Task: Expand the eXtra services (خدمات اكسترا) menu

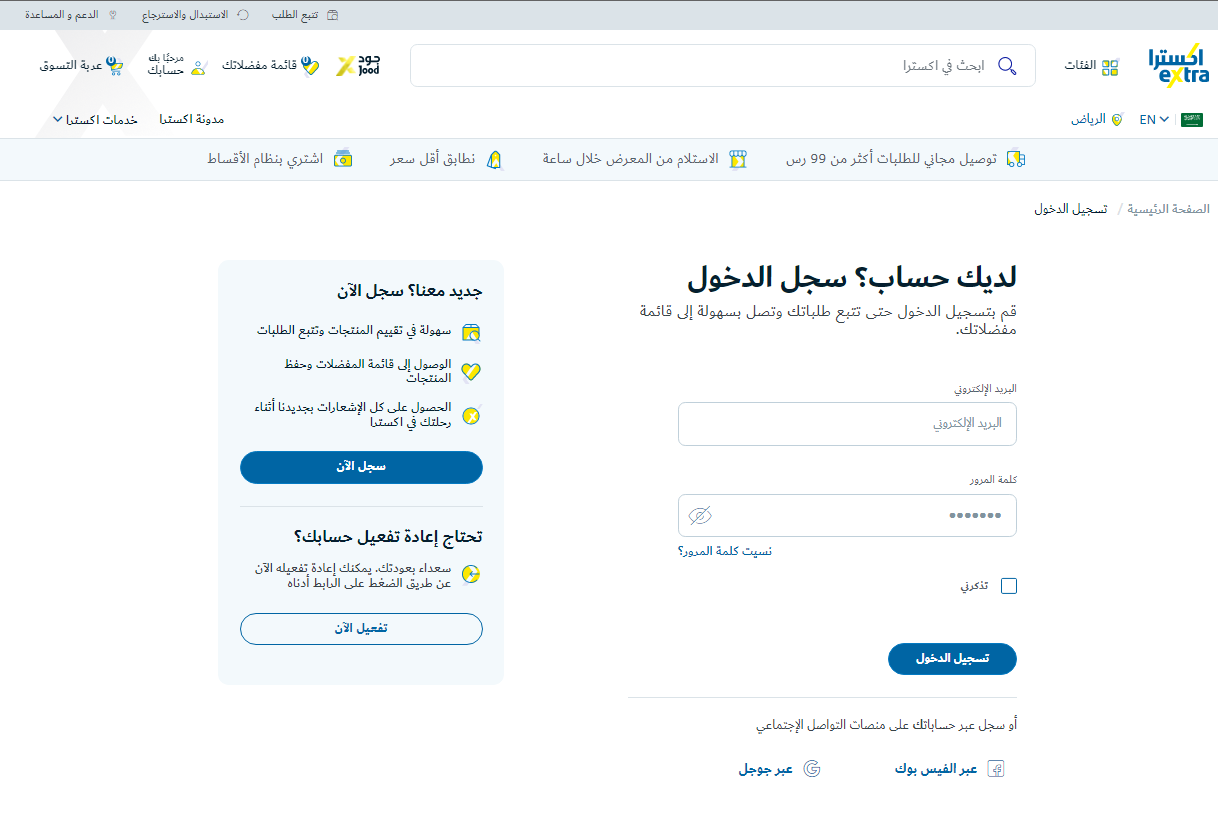Action: click(95, 120)
